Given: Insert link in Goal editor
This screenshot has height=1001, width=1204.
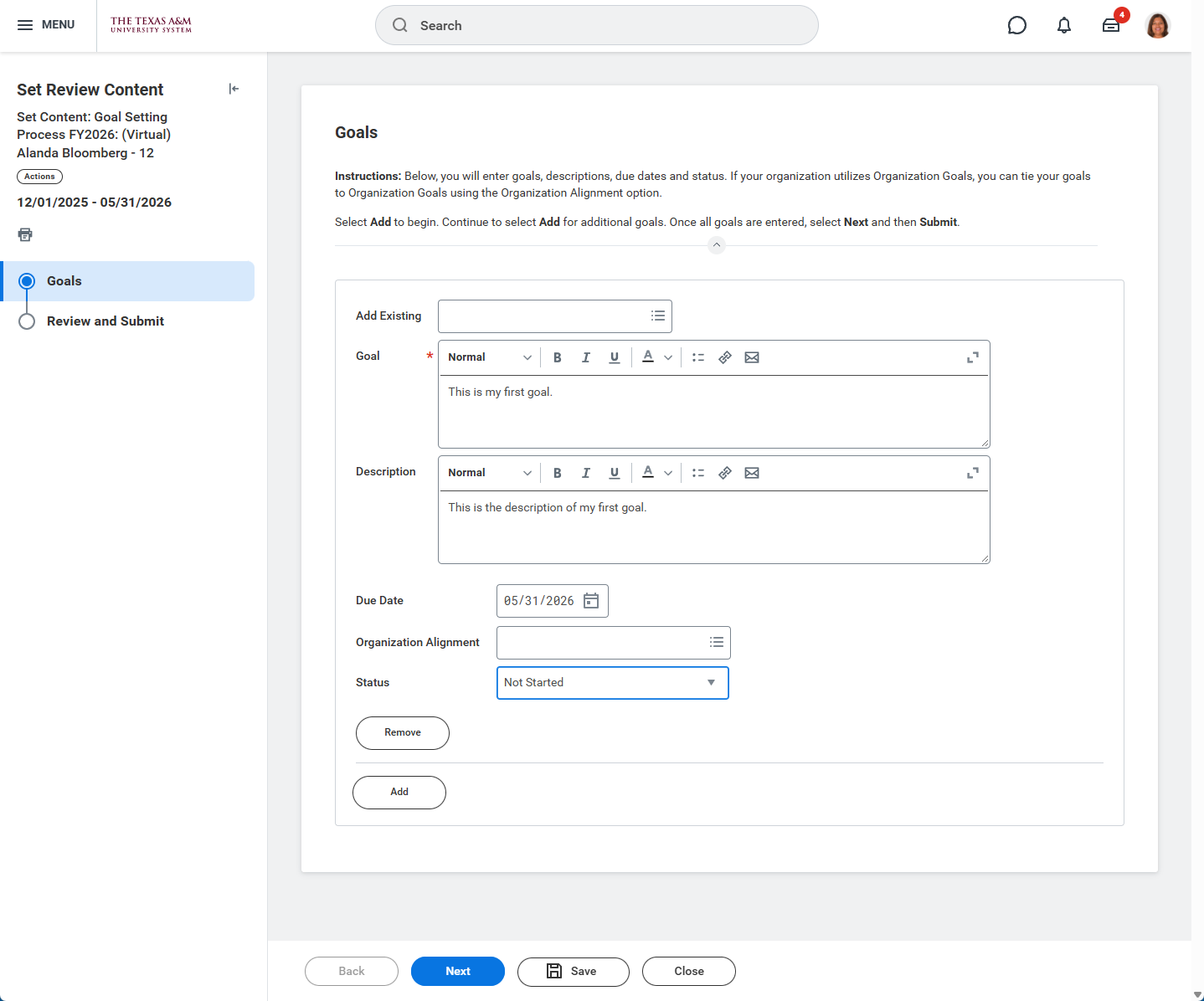Looking at the screenshot, I should pos(725,357).
